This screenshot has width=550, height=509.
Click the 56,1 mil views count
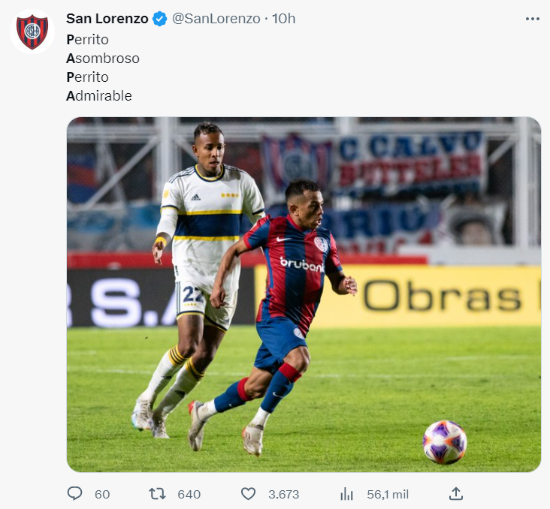point(388,495)
